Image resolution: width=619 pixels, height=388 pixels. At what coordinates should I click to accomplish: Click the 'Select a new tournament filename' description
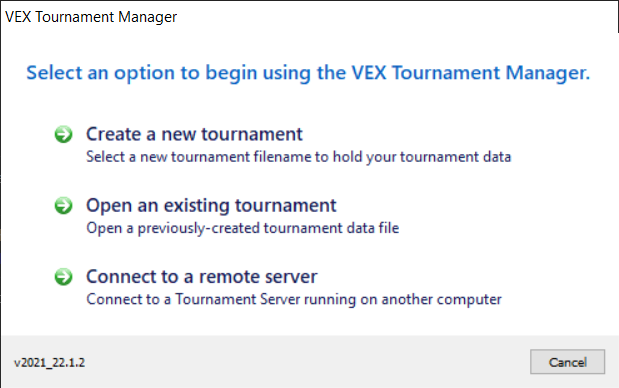(x=298, y=157)
